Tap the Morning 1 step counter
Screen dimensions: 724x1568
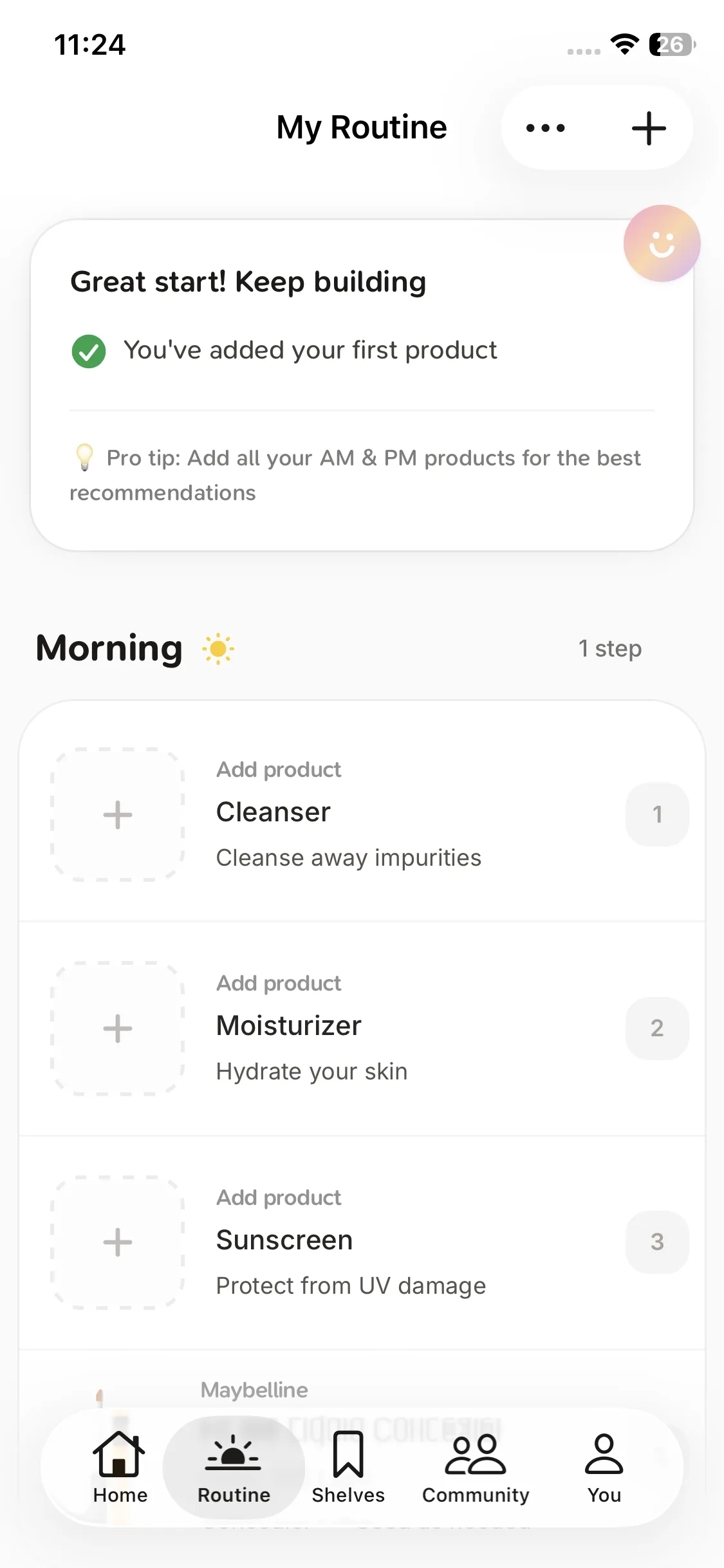[609, 649]
